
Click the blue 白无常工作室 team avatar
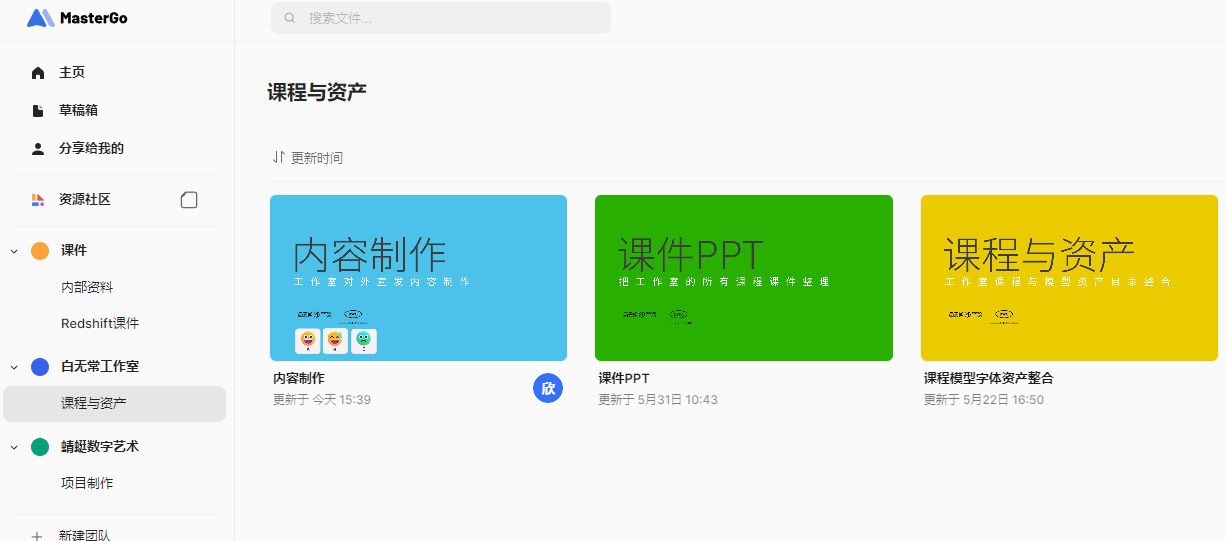40,367
